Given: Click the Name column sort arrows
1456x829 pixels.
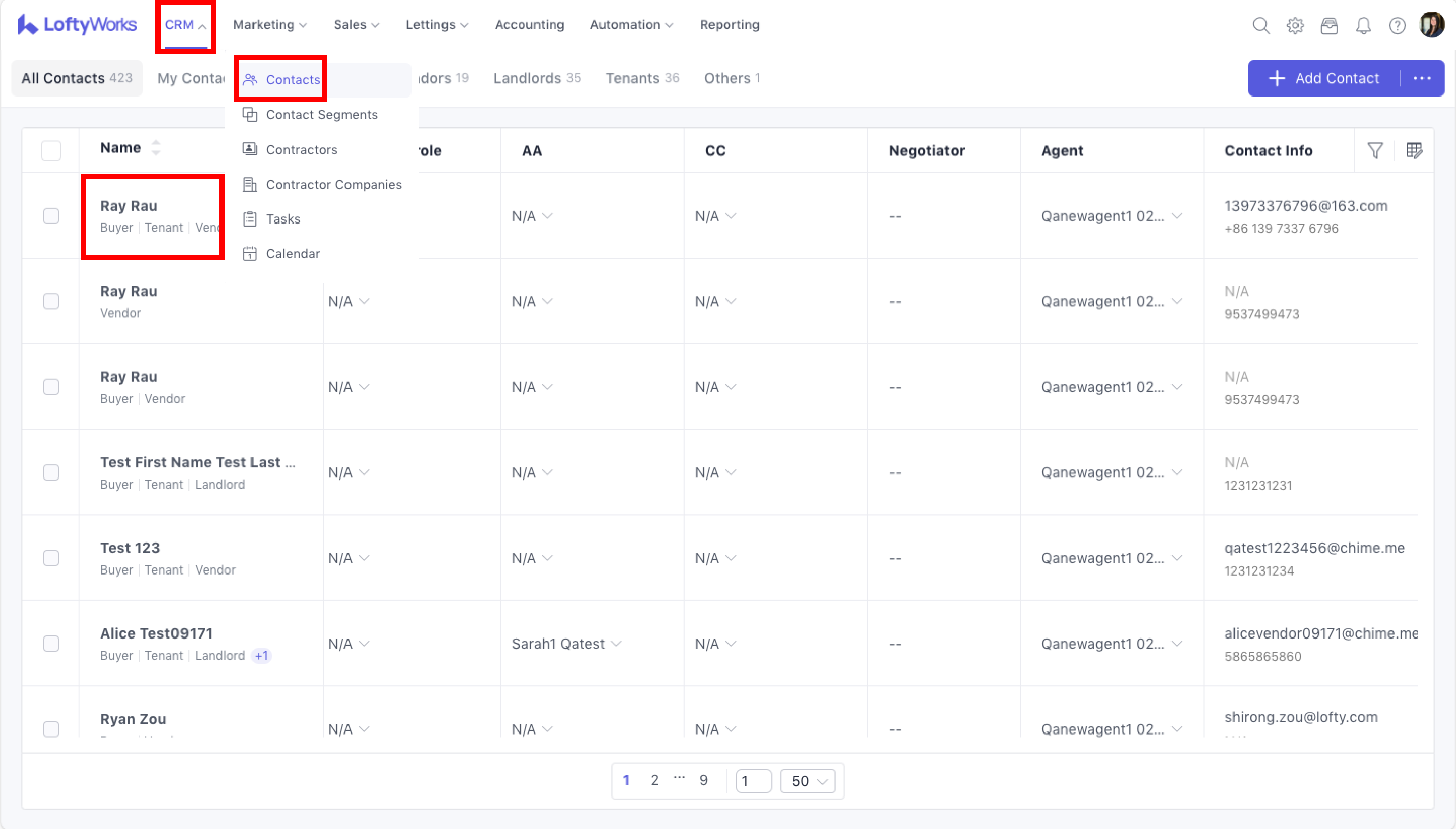Looking at the screenshot, I should 155,147.
